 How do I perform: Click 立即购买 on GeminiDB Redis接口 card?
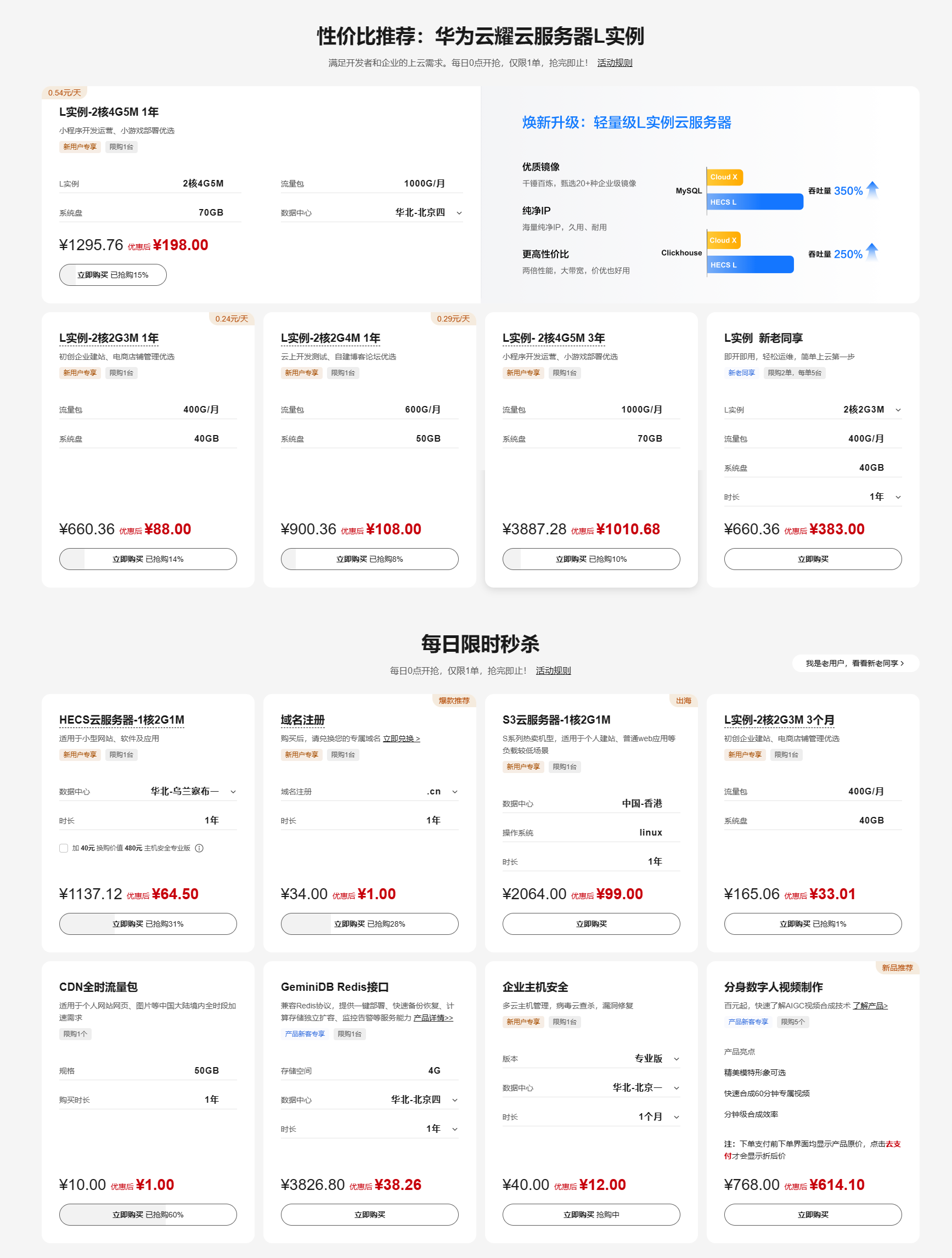tap(370, 1214)
